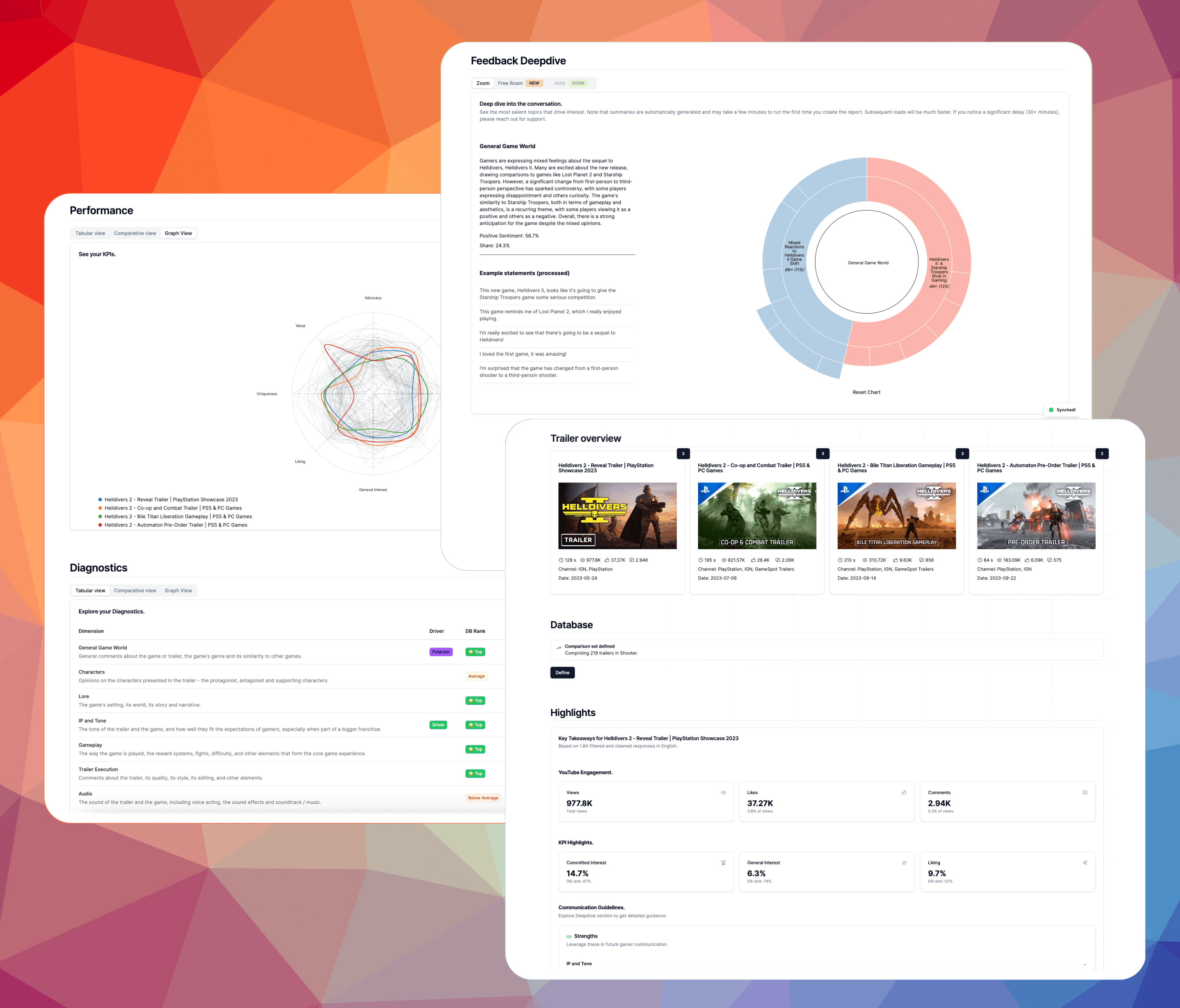
Task: Click the comment icon beside 856
Action: pos(922,560)
